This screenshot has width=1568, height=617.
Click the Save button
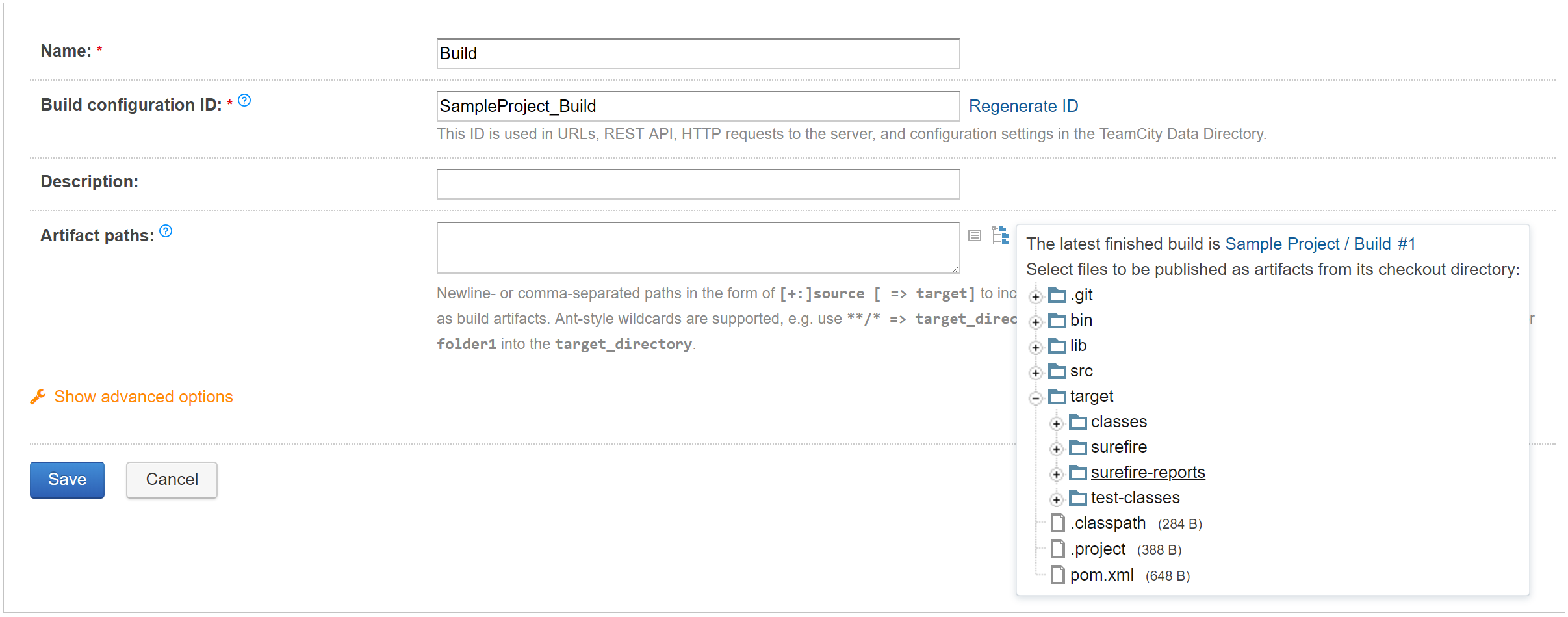[67, 480]
